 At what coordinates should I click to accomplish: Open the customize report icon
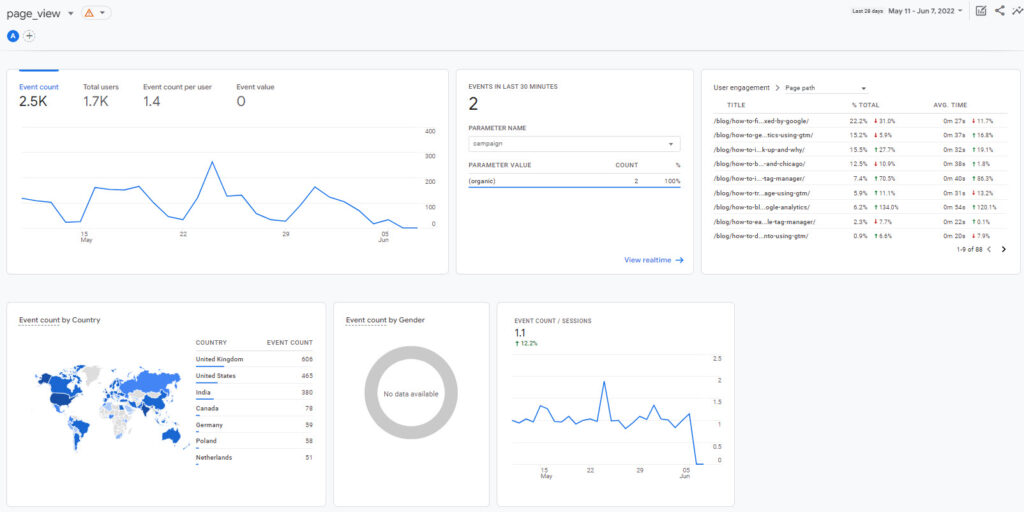pyautogui.click(x=981, y=11)
